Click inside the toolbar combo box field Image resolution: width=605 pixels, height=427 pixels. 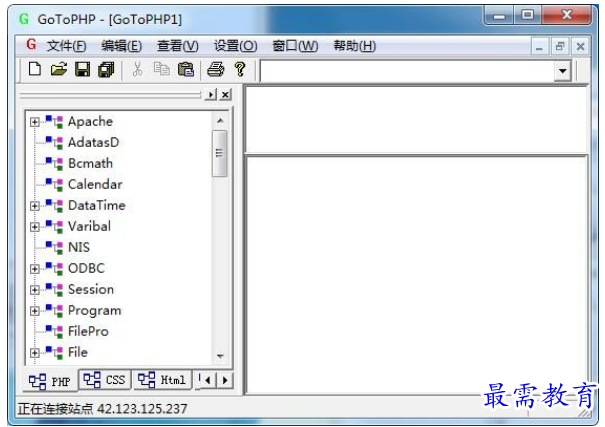tap(407, 71)
